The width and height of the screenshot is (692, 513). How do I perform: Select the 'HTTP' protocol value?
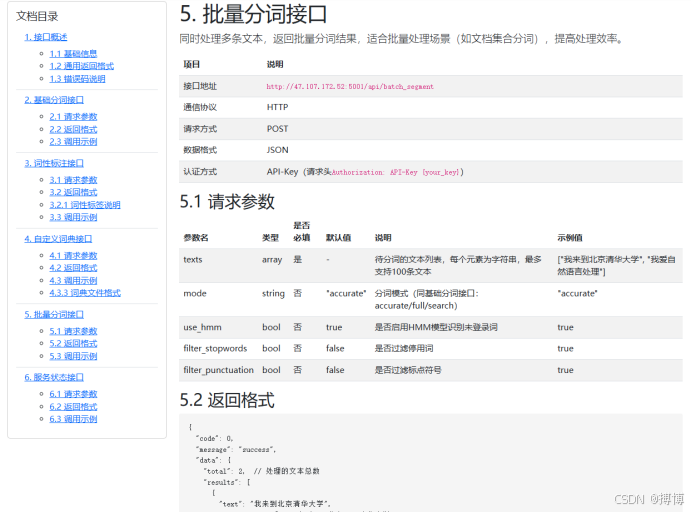pos(277,107)
